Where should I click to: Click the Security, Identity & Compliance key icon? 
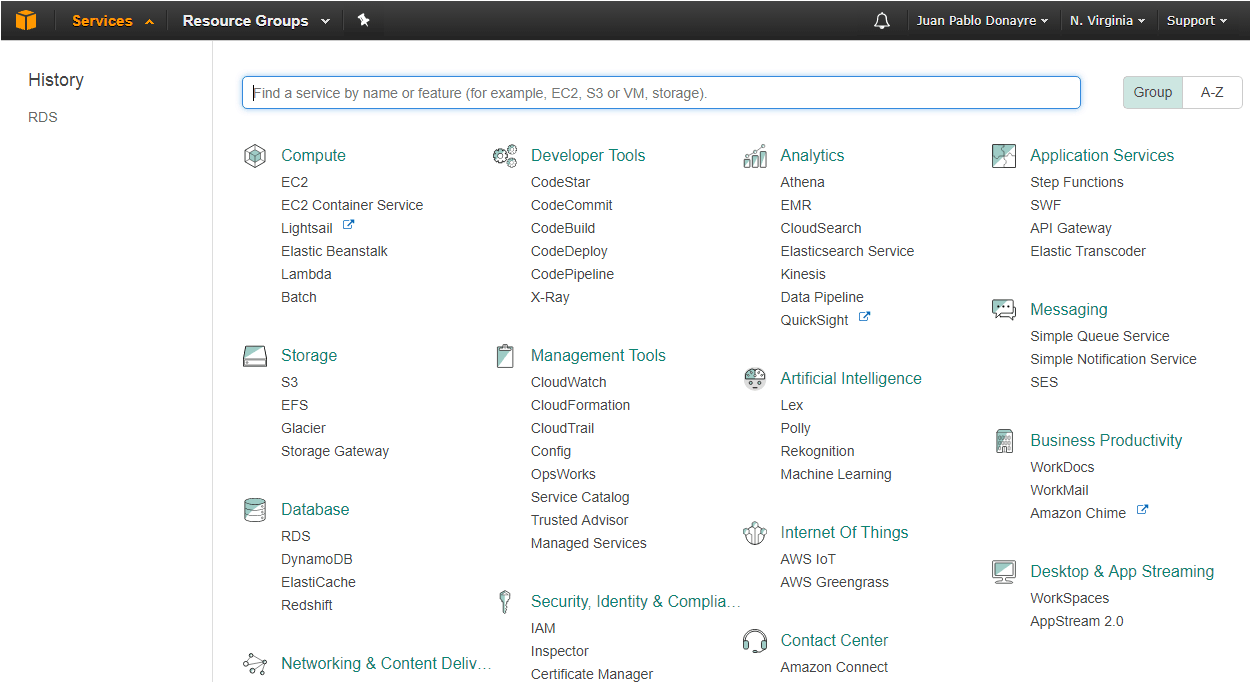point(505,602)
